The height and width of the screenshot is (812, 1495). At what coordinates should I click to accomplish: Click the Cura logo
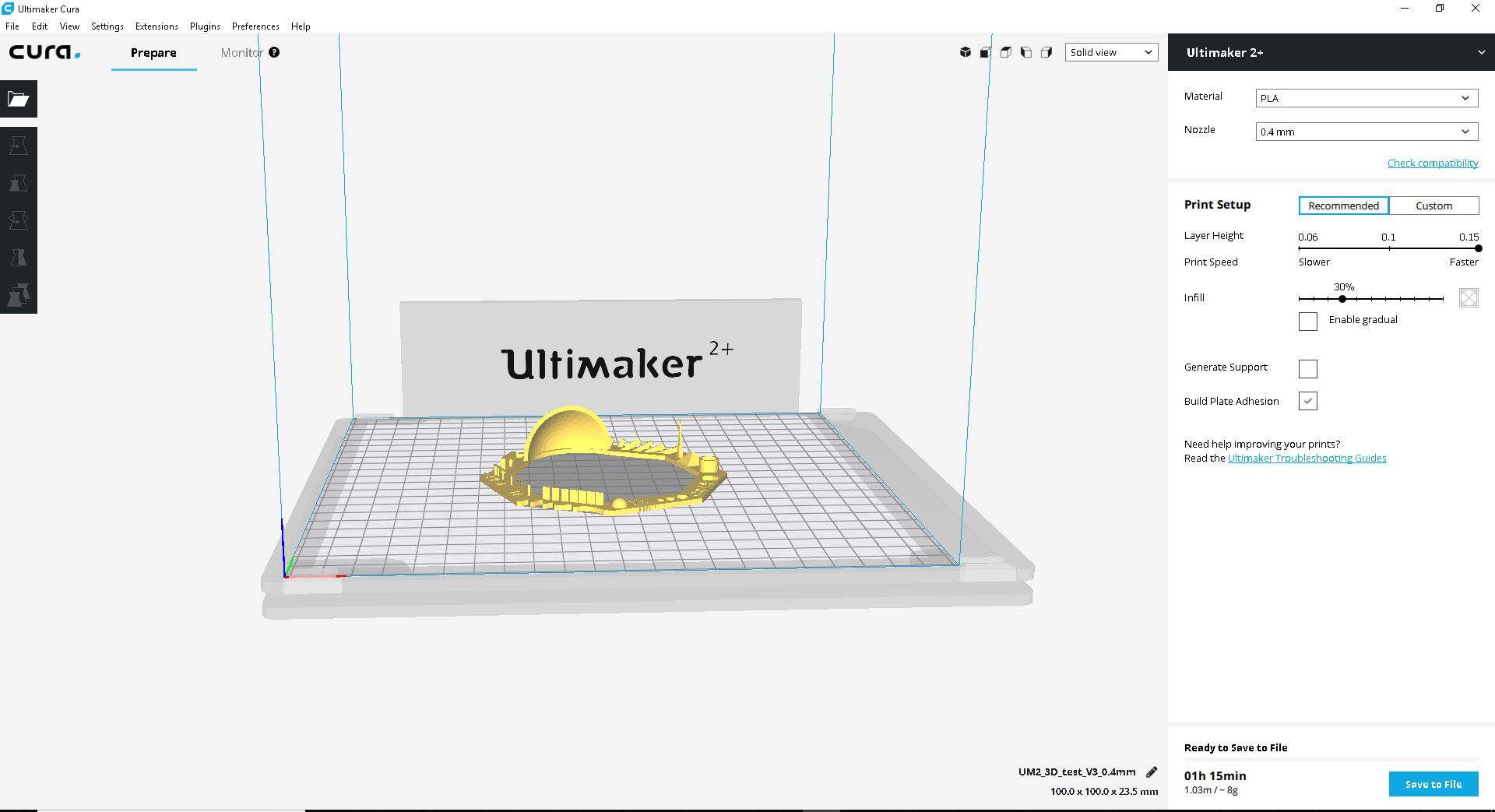point(44,52)
